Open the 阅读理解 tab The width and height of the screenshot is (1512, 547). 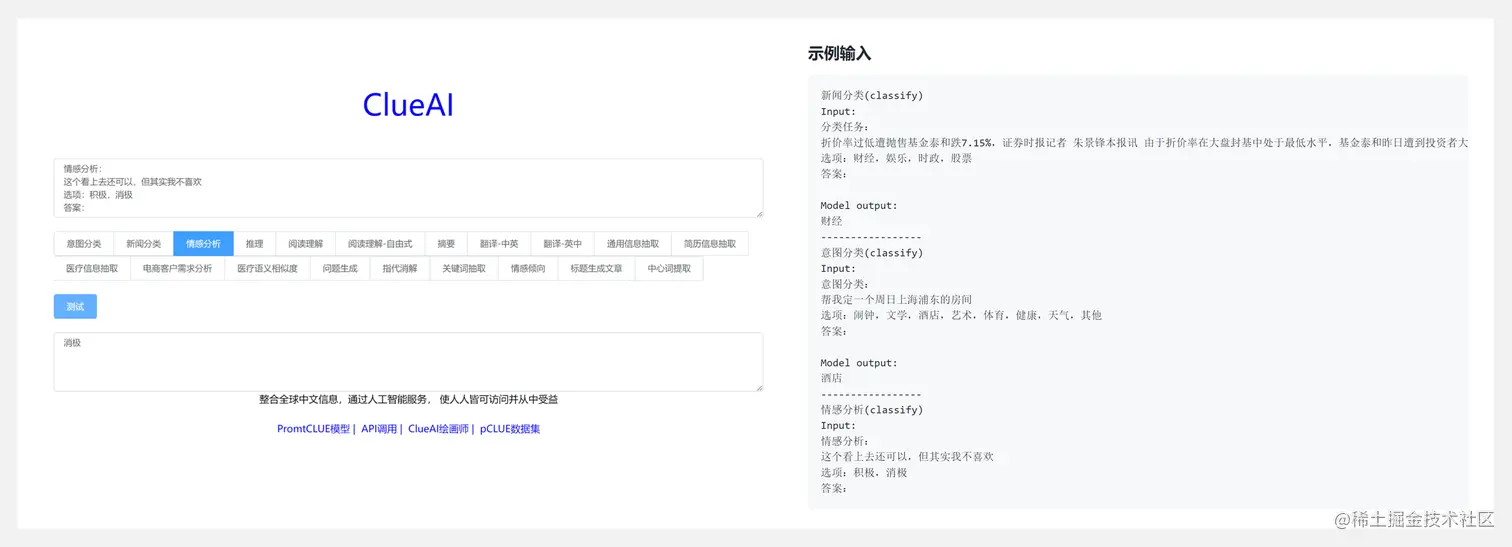click(x=306, y=244)
